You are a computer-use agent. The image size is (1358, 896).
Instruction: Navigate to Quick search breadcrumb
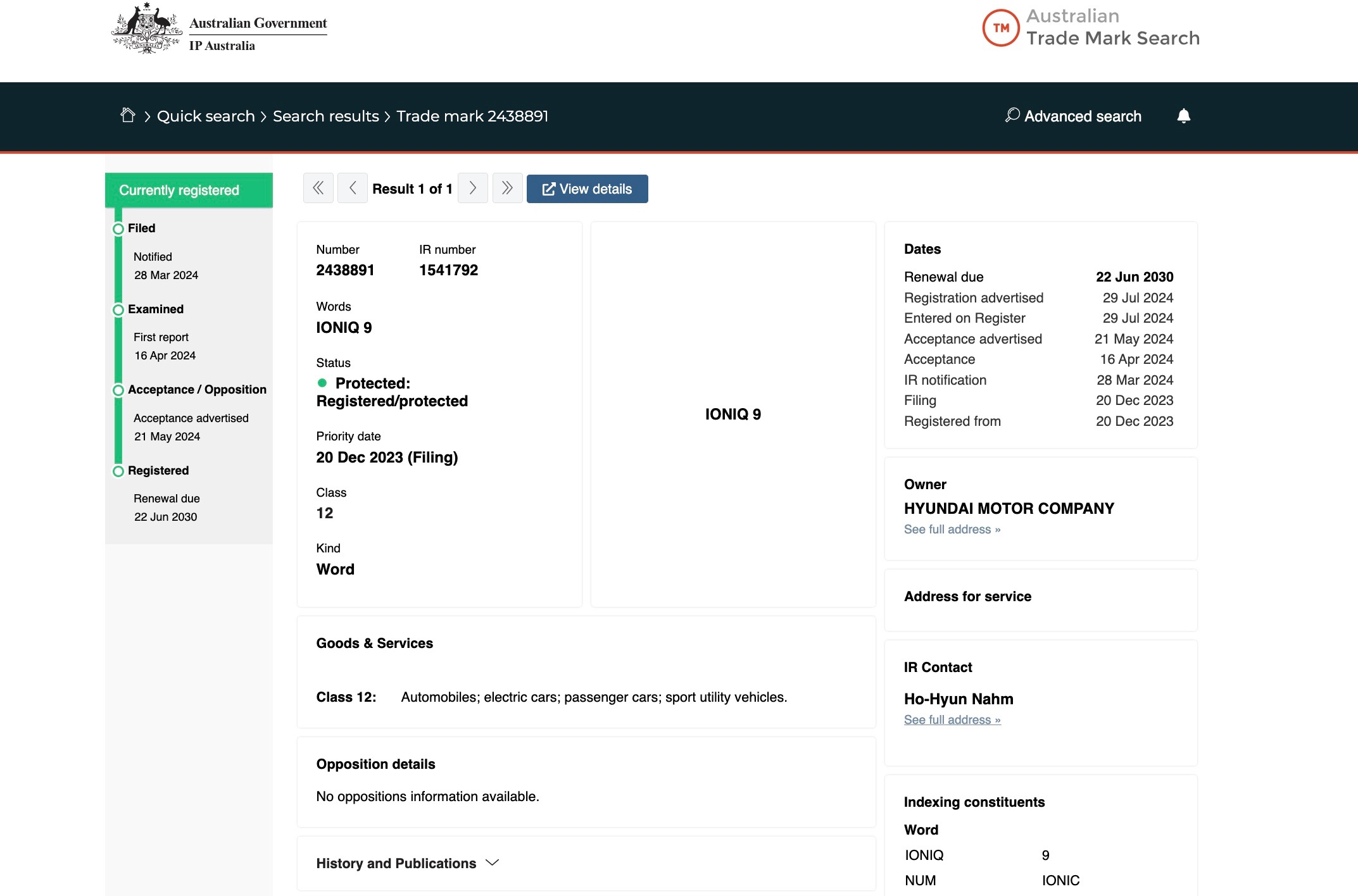pos(206,116)
